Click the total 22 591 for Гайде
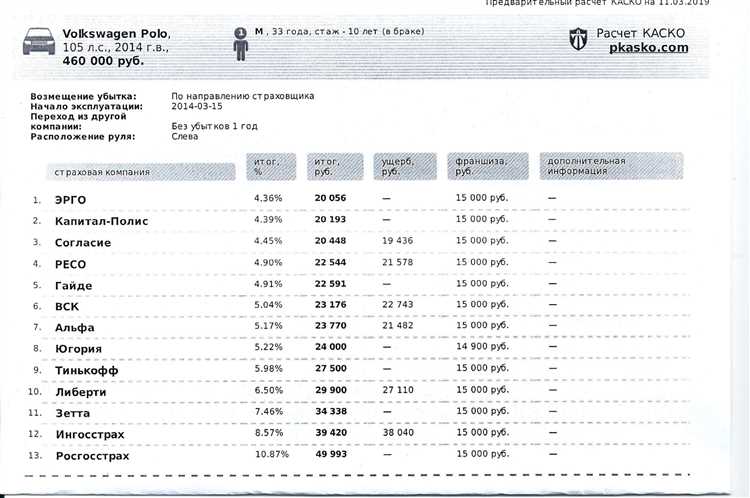 click(x=331, y=284)
